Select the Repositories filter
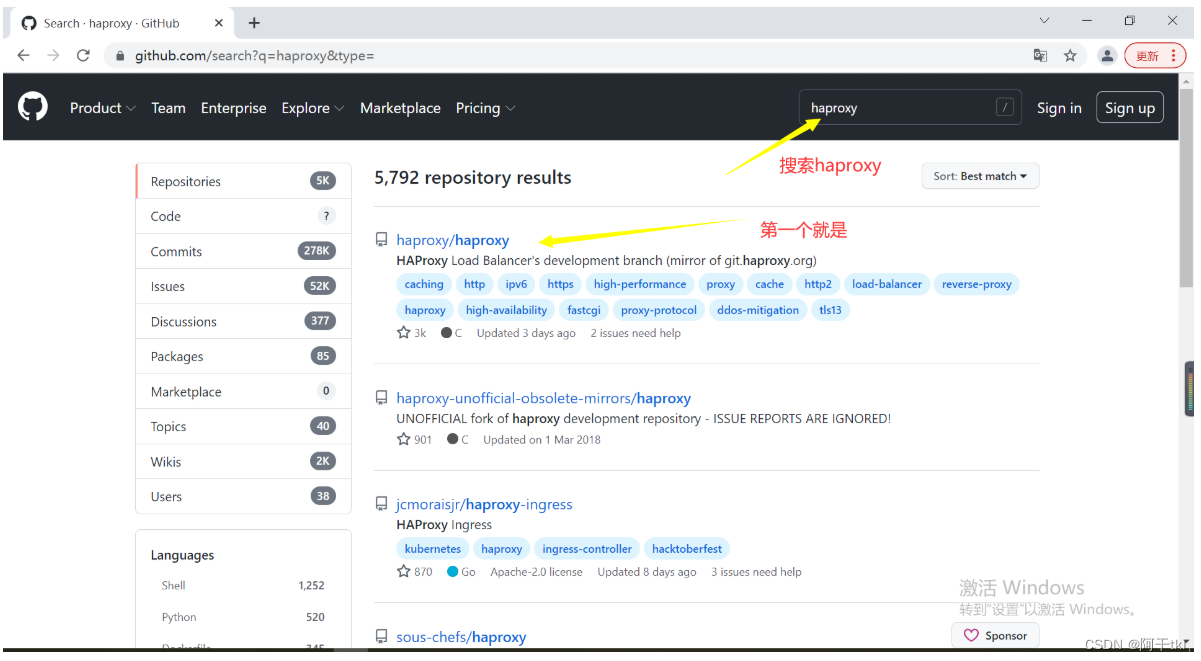The image size is (1201, 661). (x=244, y=181)
